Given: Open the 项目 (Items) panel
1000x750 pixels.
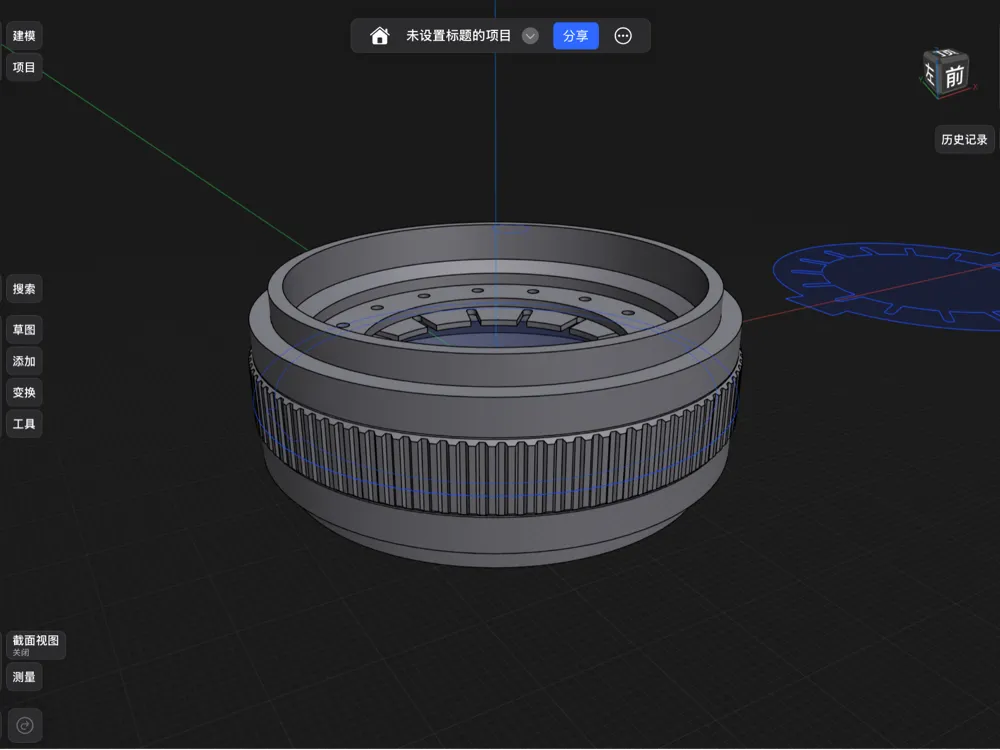Looking at the screenshot, I should pos(24,67).
